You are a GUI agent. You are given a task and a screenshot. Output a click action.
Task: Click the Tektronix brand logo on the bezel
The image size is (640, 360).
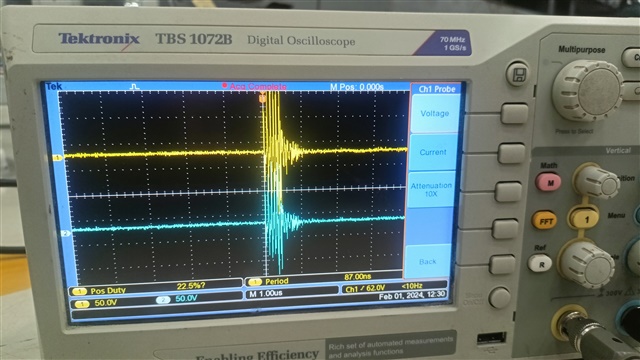(99, 39)
